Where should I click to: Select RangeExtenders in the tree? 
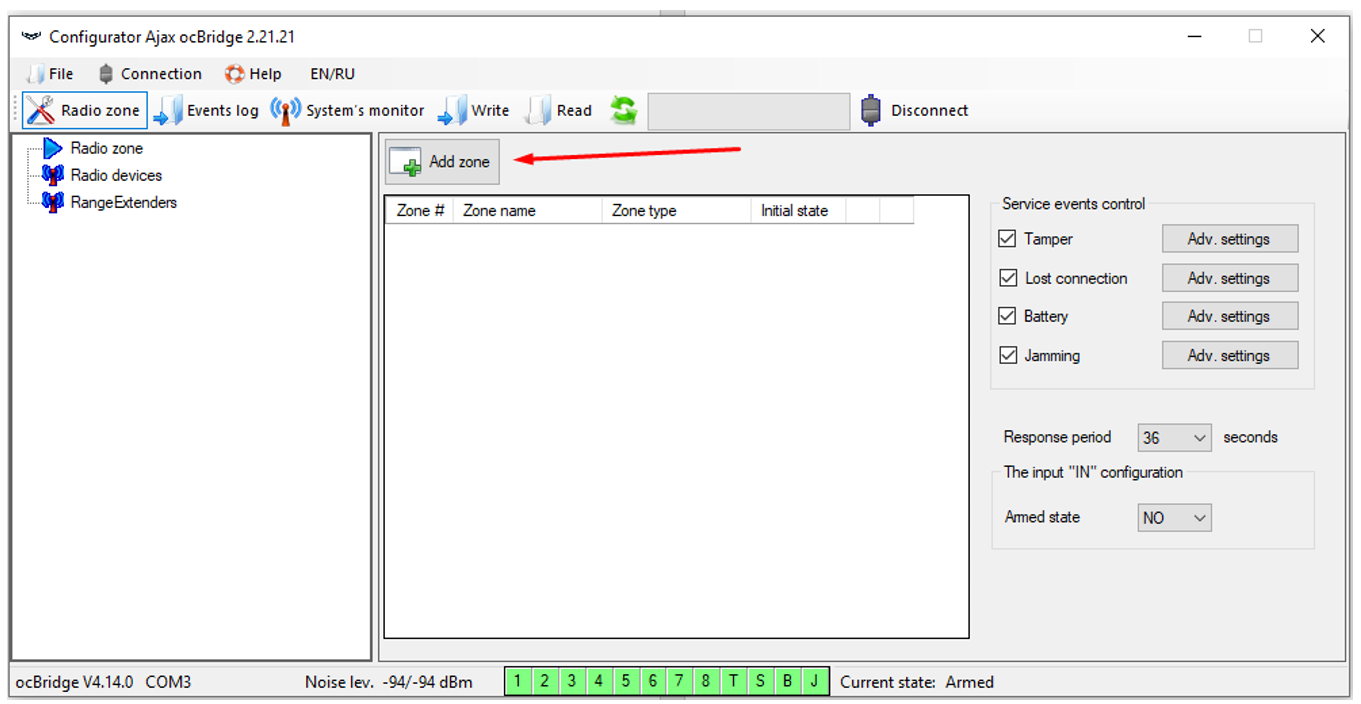123,202
